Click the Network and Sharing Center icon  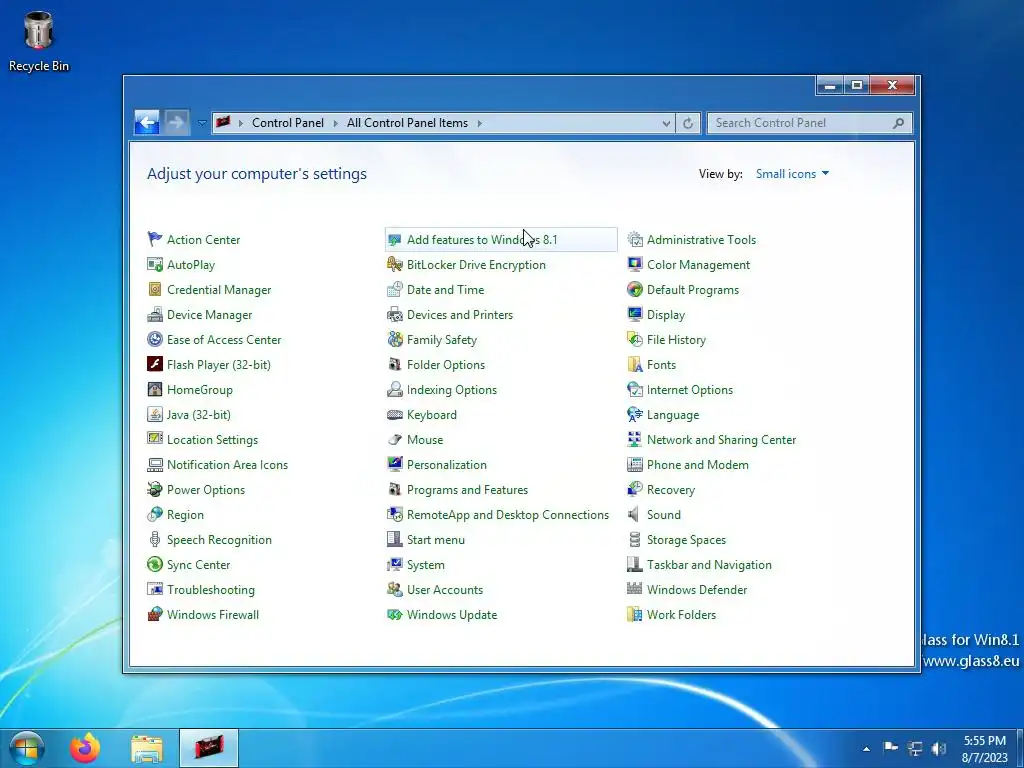pyautogui.click(x=635, y=440)
